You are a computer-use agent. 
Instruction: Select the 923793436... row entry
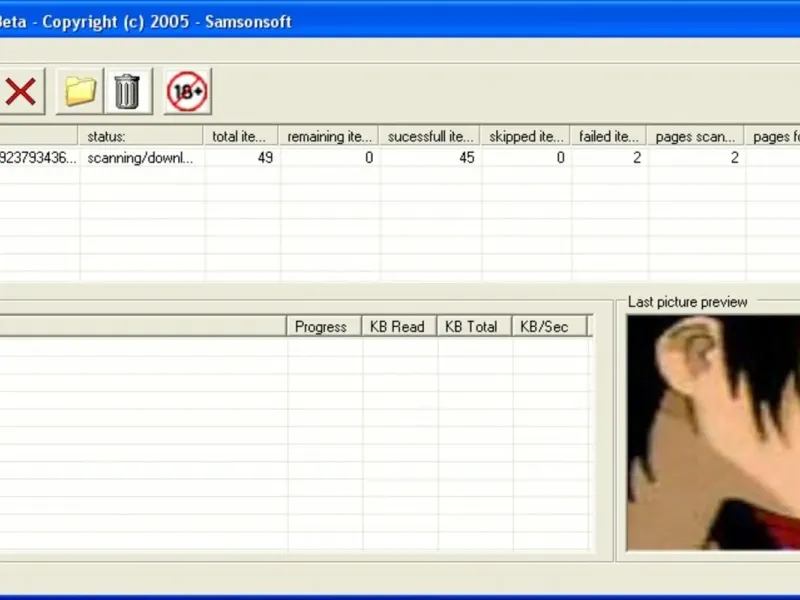[x=39, y=158]
